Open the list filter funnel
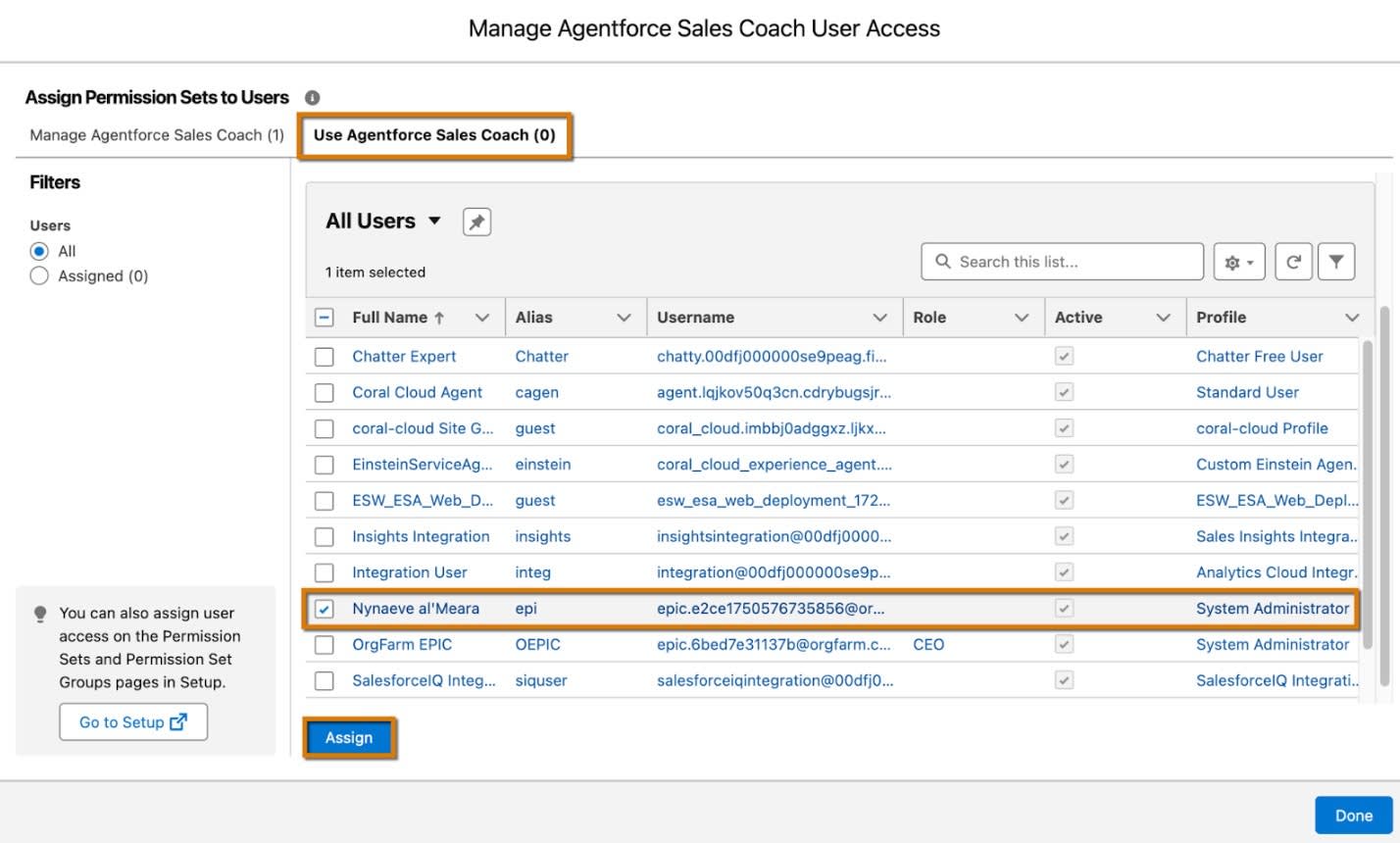The height and width of the screenshot is (843, 1400). pos(1336,262)
